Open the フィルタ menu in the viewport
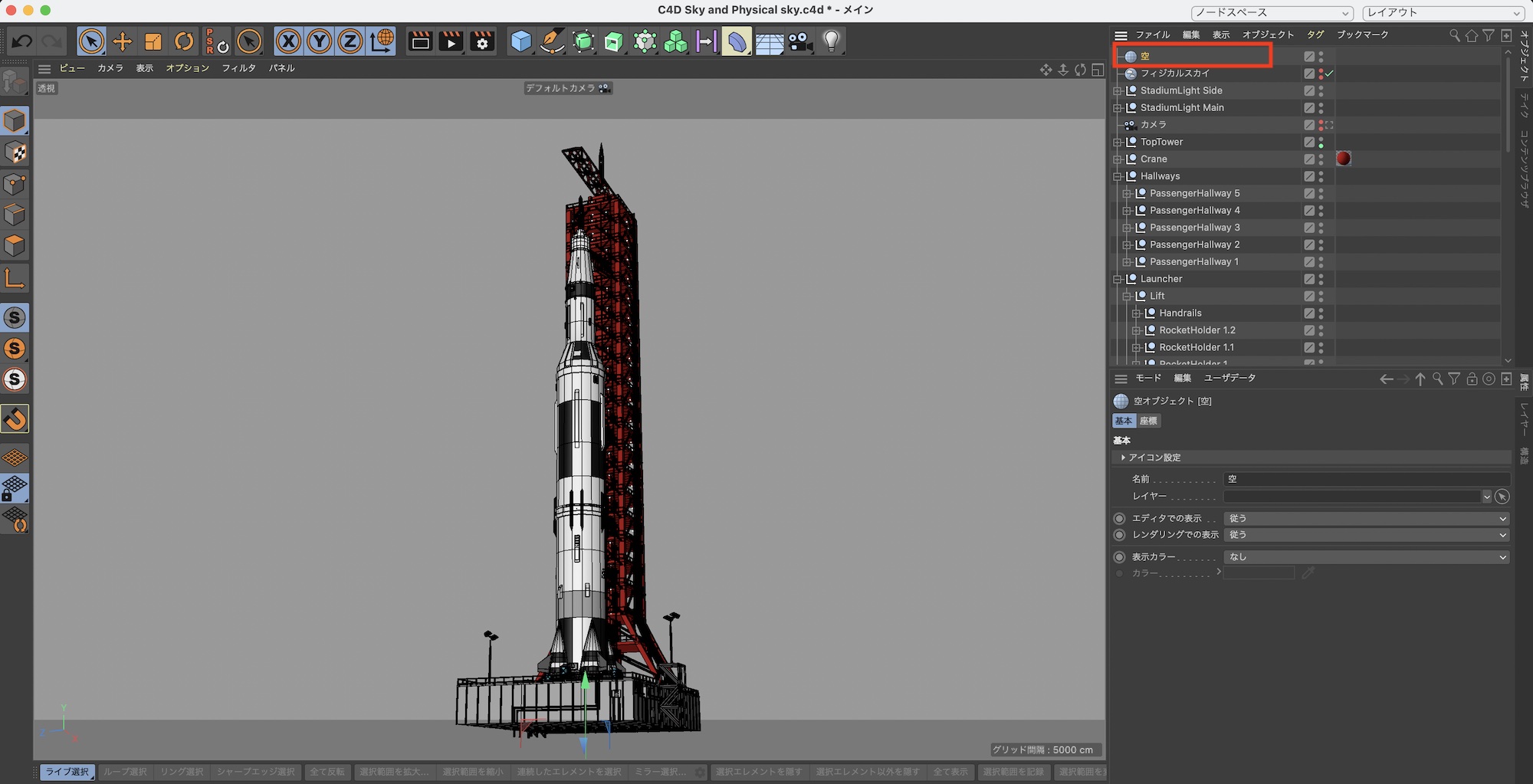 (x=238, y=68)
